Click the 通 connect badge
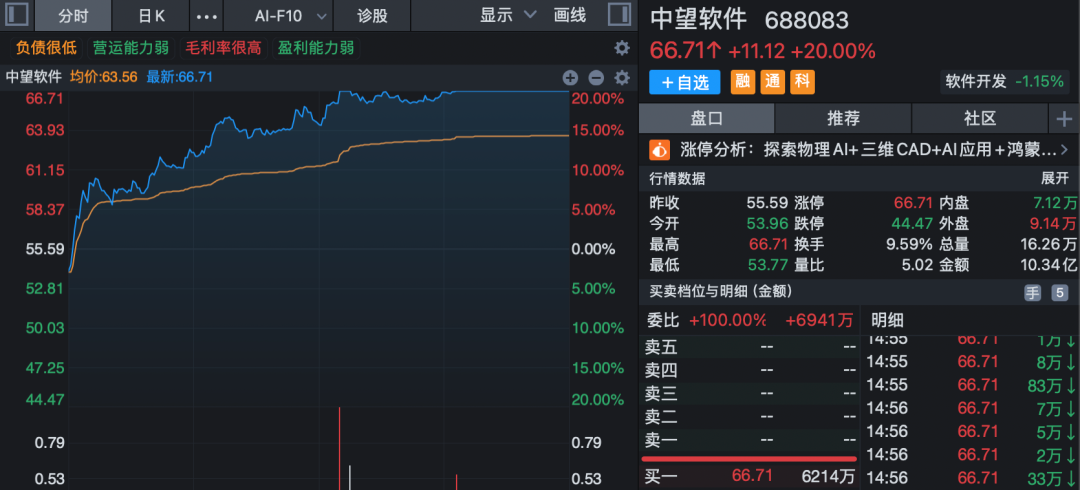1080x490 pixels. coord(772,82)
